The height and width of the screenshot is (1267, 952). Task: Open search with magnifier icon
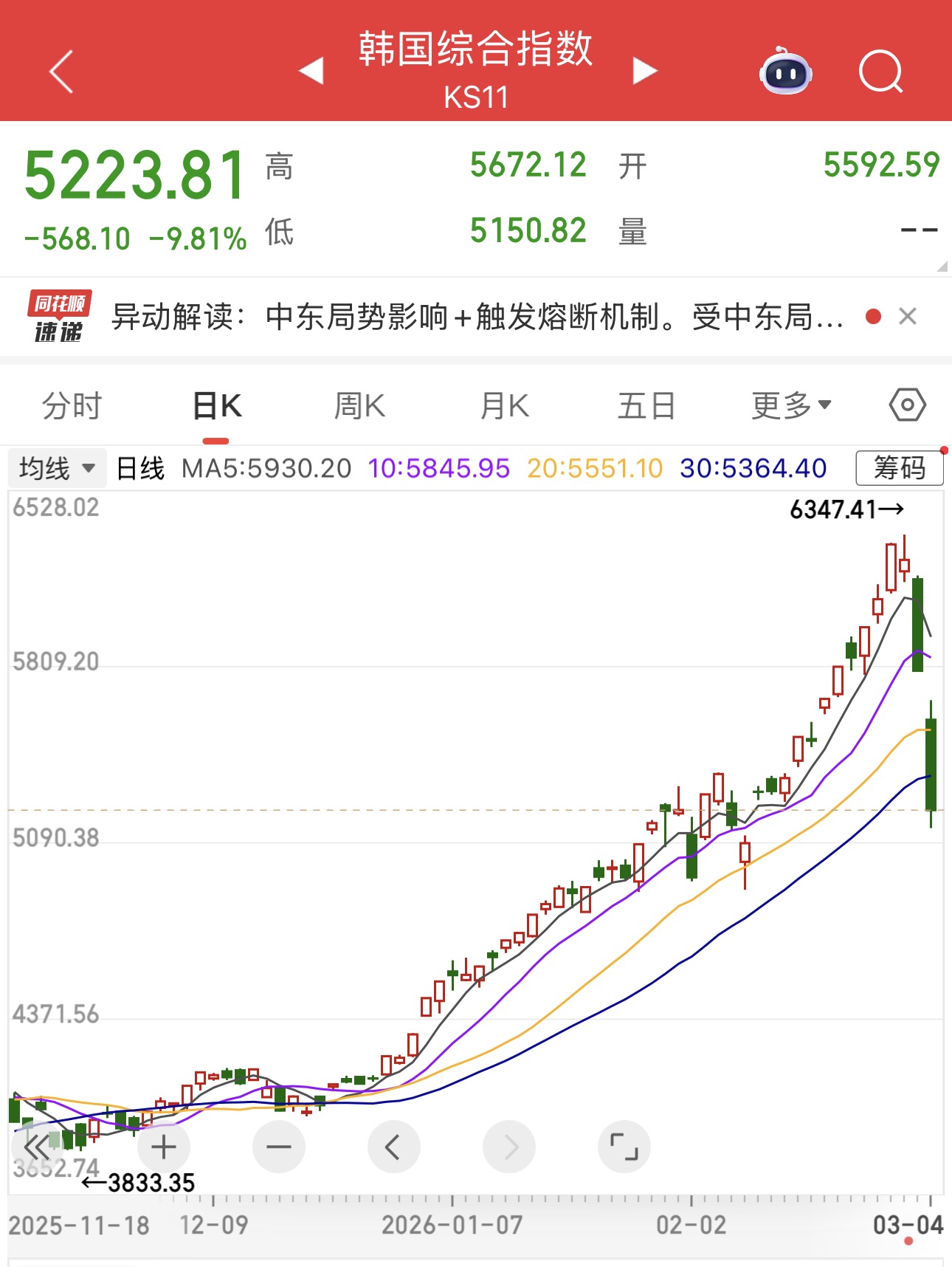pyautogui.click(x=880, y=72)
